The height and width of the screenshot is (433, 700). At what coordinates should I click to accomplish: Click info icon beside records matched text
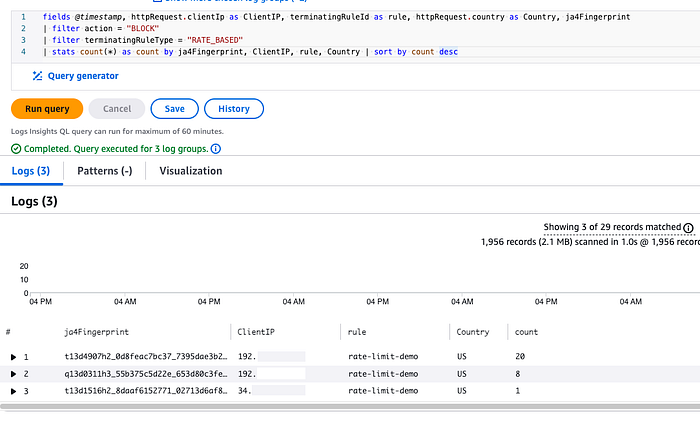pos(688,228)
